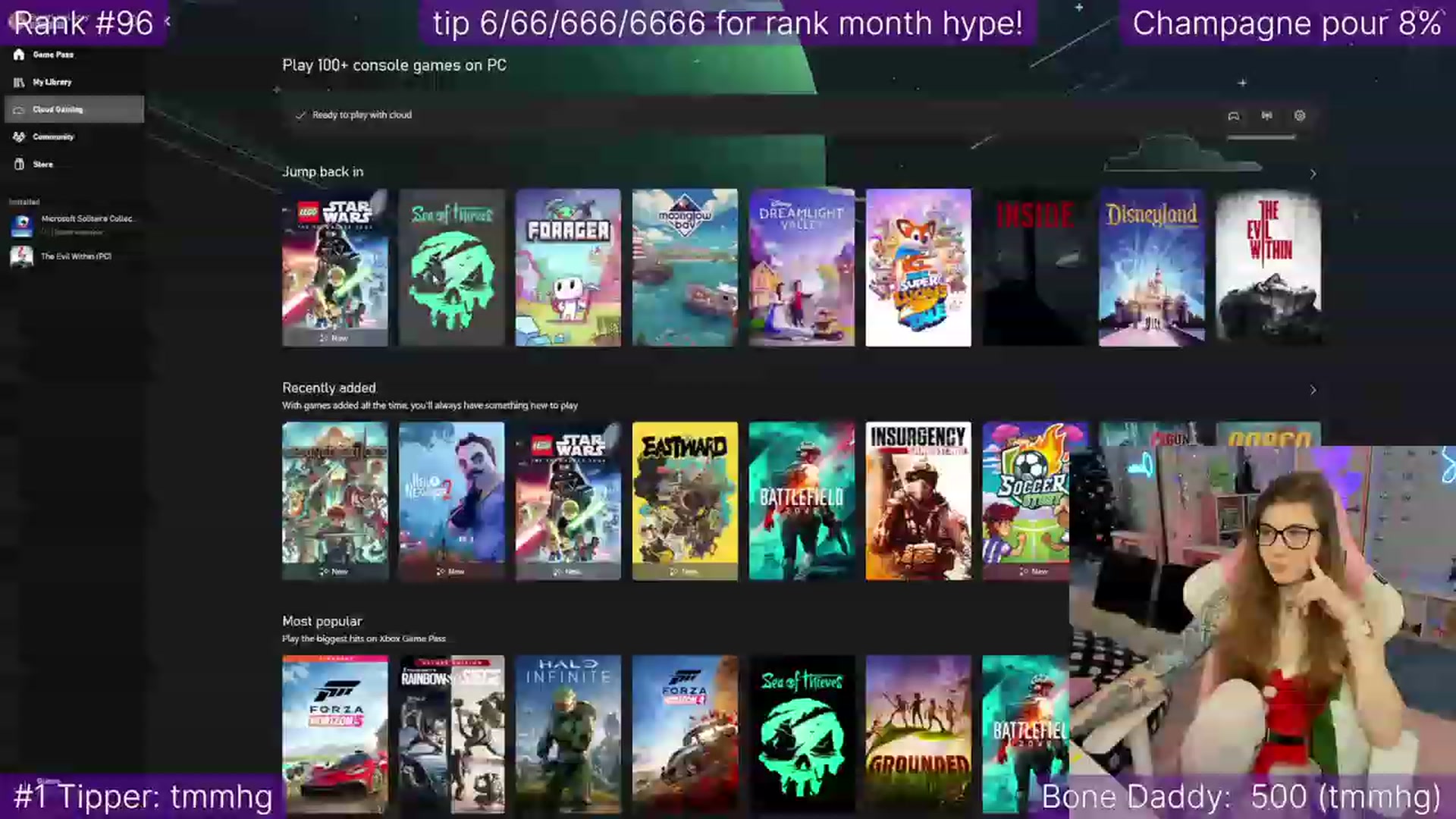The image size is (1456, 819).
Task: Click the 'Ready to play with cloud' status
Action: click(355, 115)
